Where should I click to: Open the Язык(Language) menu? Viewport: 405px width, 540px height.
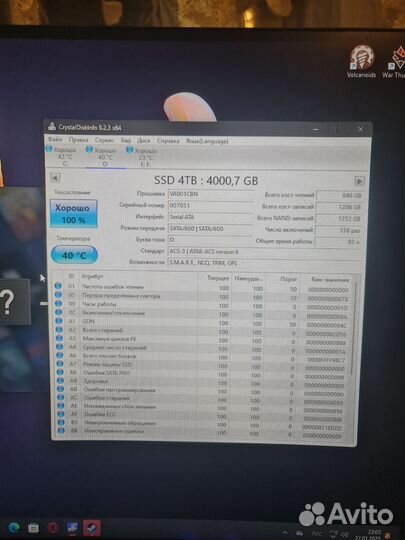pyautogui.click(x=207, y=141)
